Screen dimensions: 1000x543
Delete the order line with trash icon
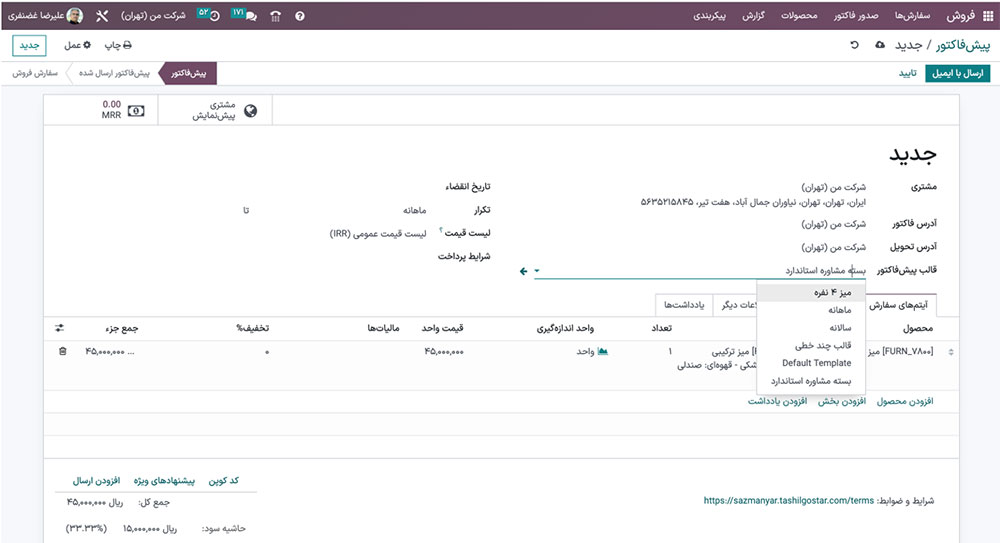click(x=63, y=351)
